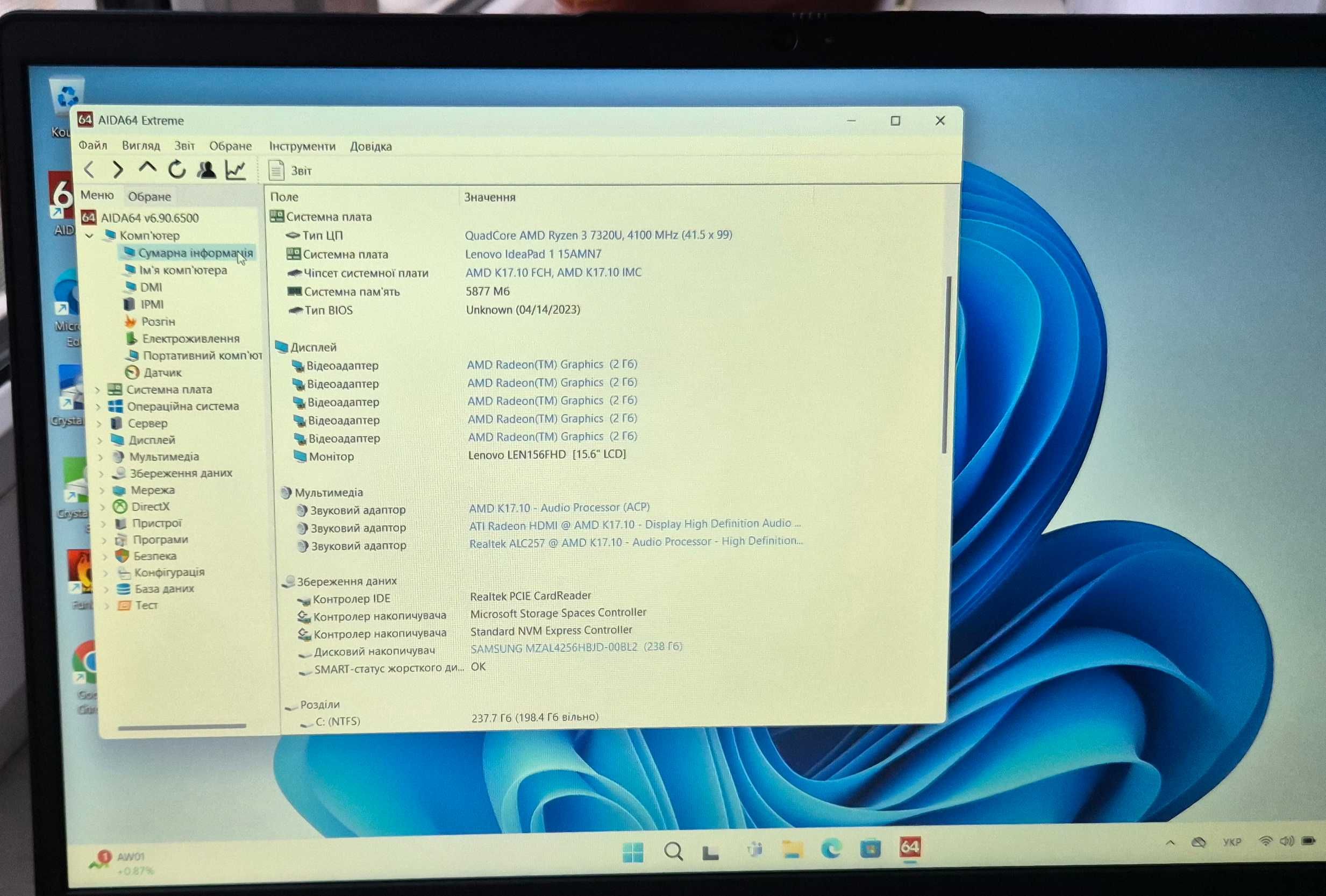Click the Тест tree icon

(124, 606)
